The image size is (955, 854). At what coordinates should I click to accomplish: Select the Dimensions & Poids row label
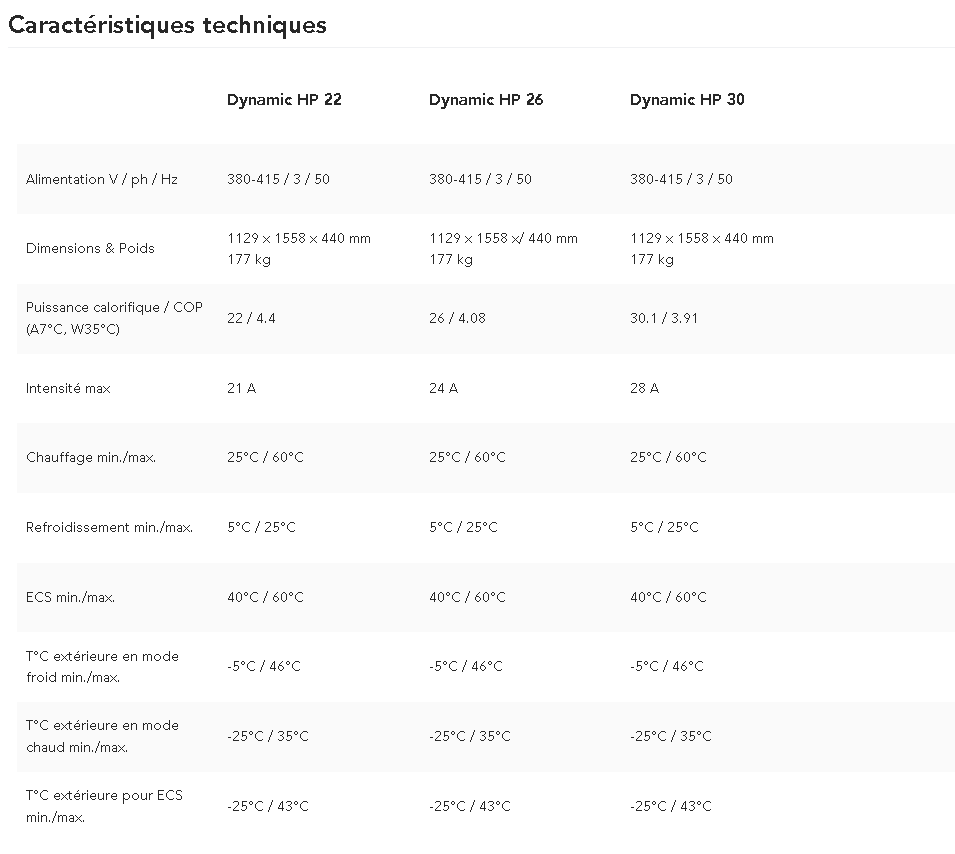(90, 248)
